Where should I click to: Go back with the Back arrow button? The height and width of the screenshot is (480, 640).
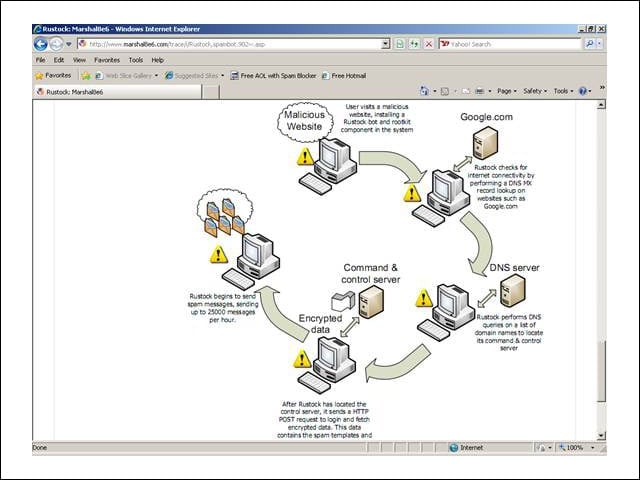tap(40, 44)
